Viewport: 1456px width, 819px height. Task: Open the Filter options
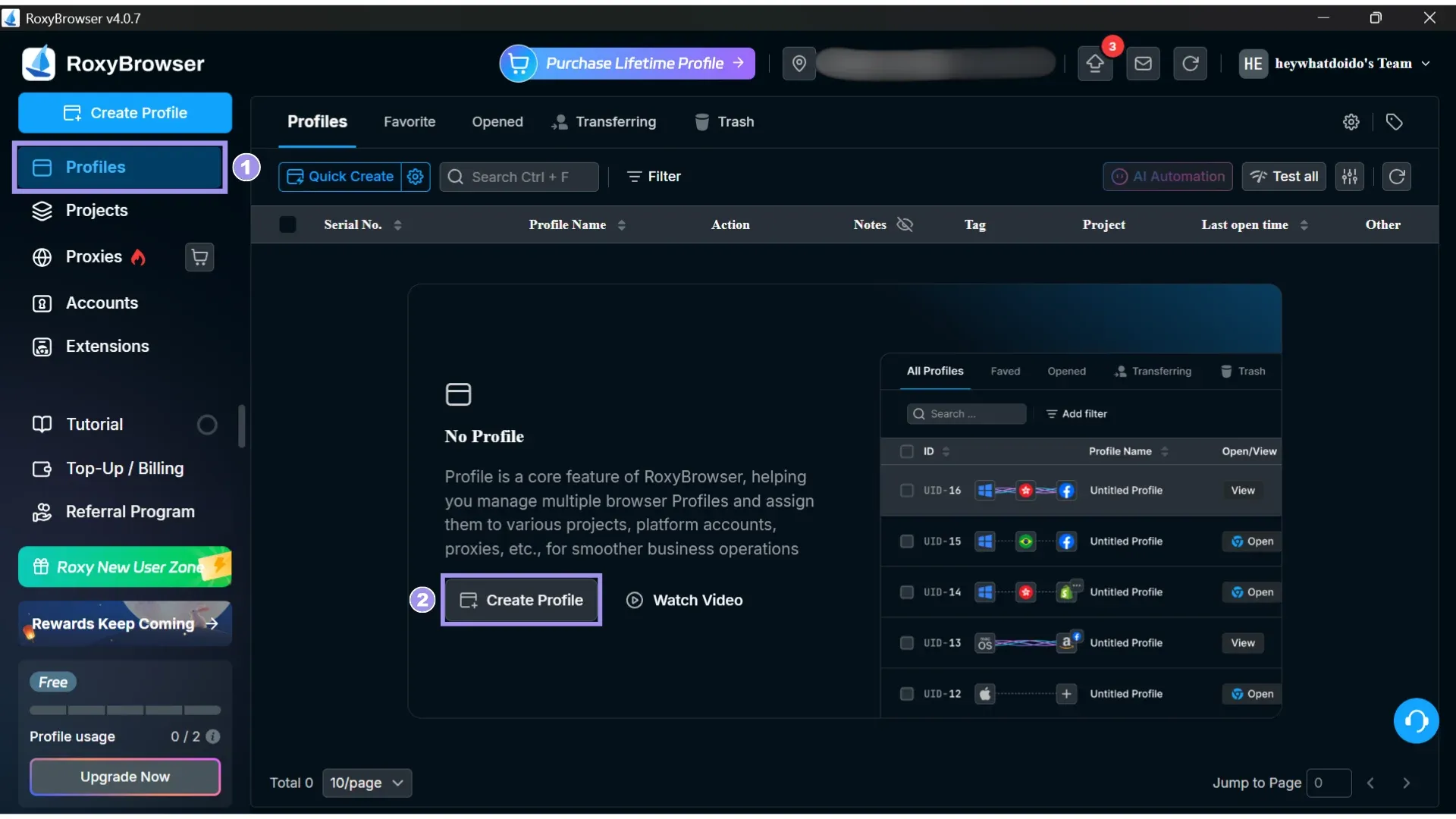coord(654,177)
